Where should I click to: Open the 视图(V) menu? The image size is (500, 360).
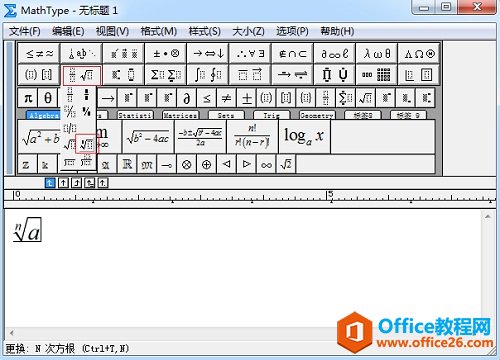coord(112,31)
